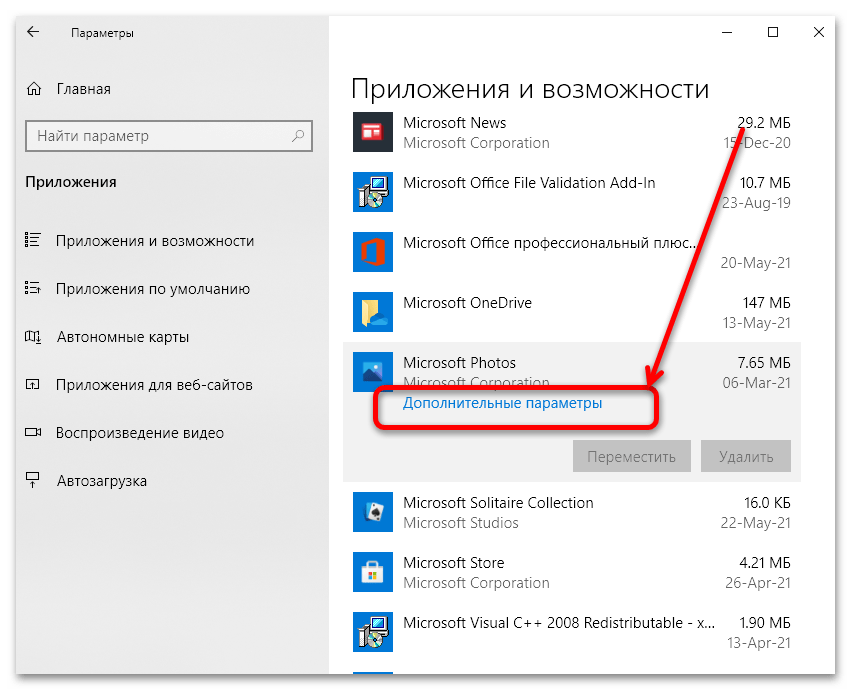Go to Автономные карты section
Viewport: 851px width, 690px height.
point(123,337)
